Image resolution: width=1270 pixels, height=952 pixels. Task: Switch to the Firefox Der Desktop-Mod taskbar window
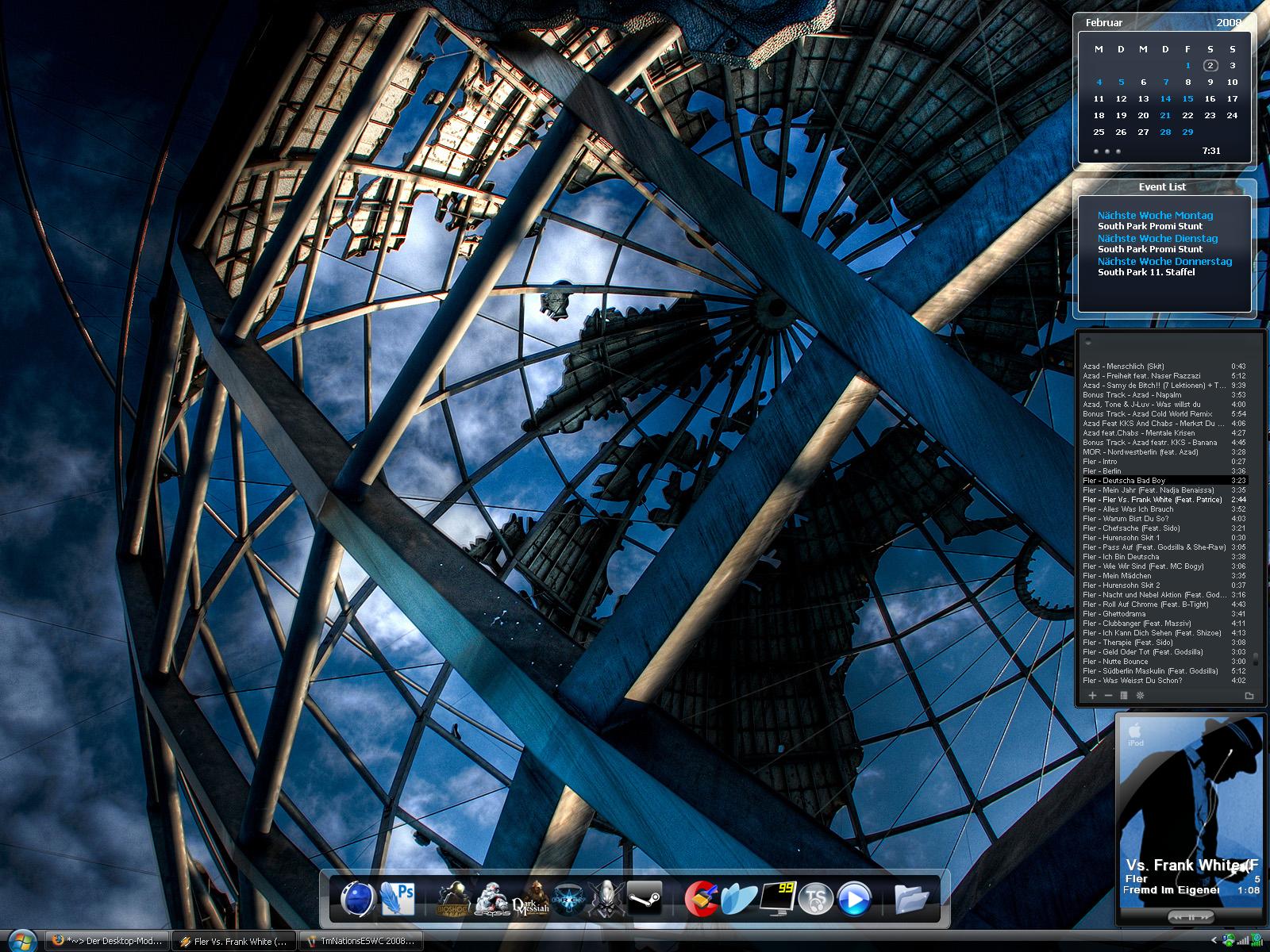point(108,942)
